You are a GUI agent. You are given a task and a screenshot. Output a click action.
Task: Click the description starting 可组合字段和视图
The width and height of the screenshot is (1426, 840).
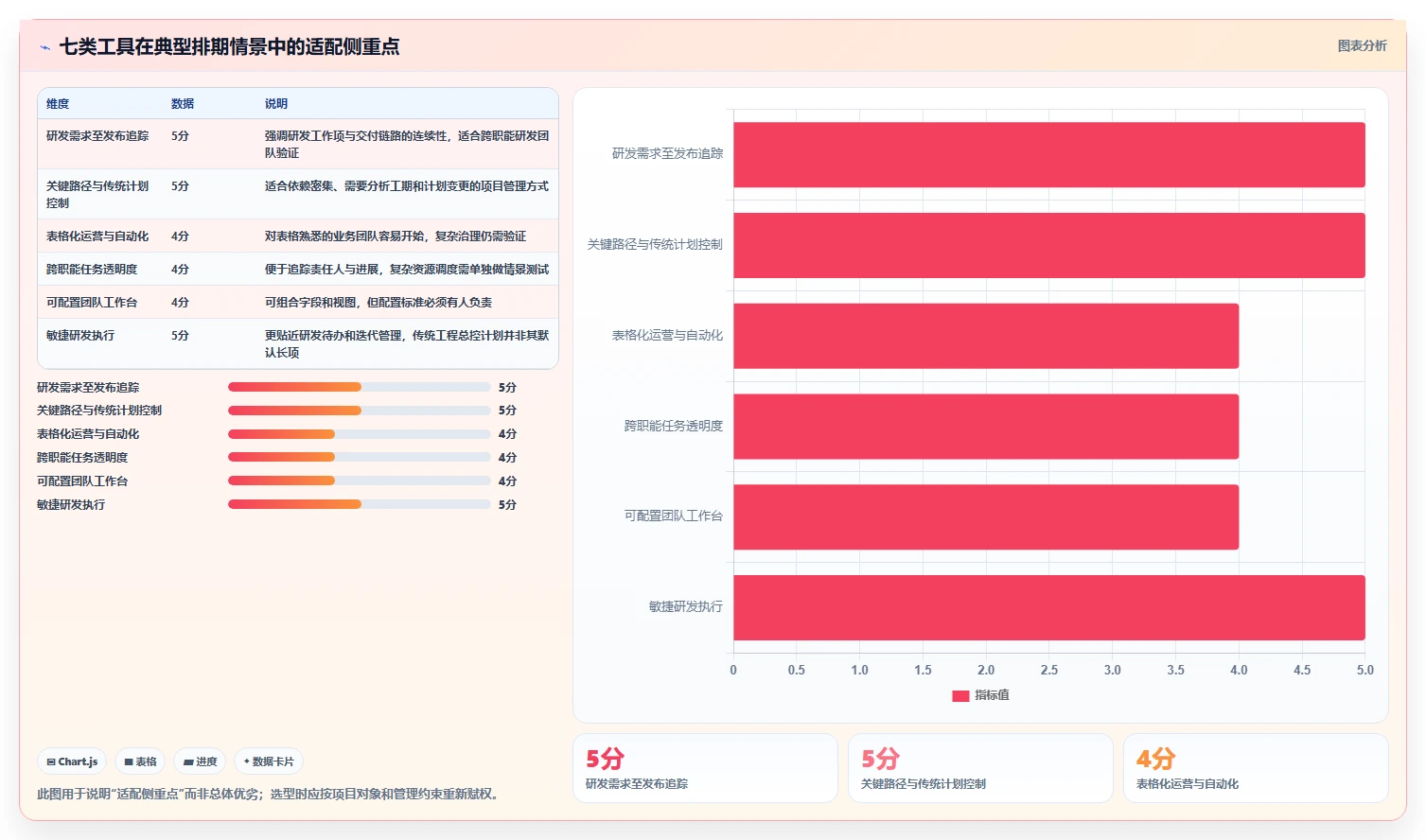pyautogui.click(x=379, y=303)
